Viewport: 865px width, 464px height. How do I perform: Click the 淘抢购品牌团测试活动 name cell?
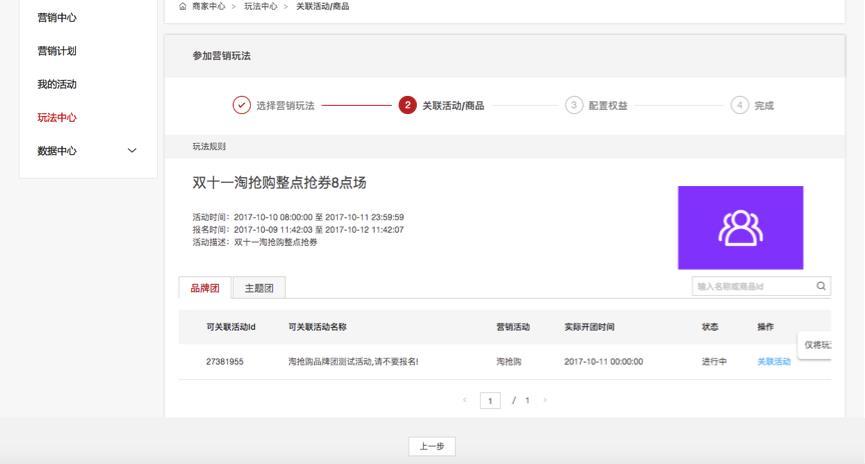pyautogui.click(x=353, y=361)
